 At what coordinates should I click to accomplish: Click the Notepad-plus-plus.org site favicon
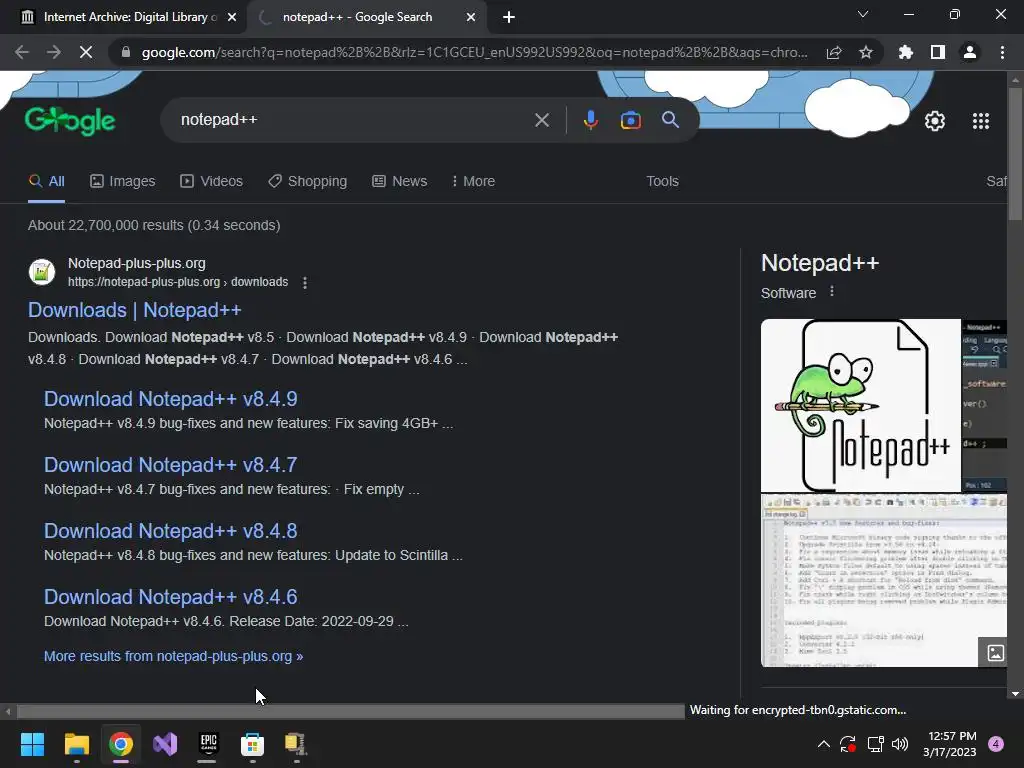pos(42,272)
